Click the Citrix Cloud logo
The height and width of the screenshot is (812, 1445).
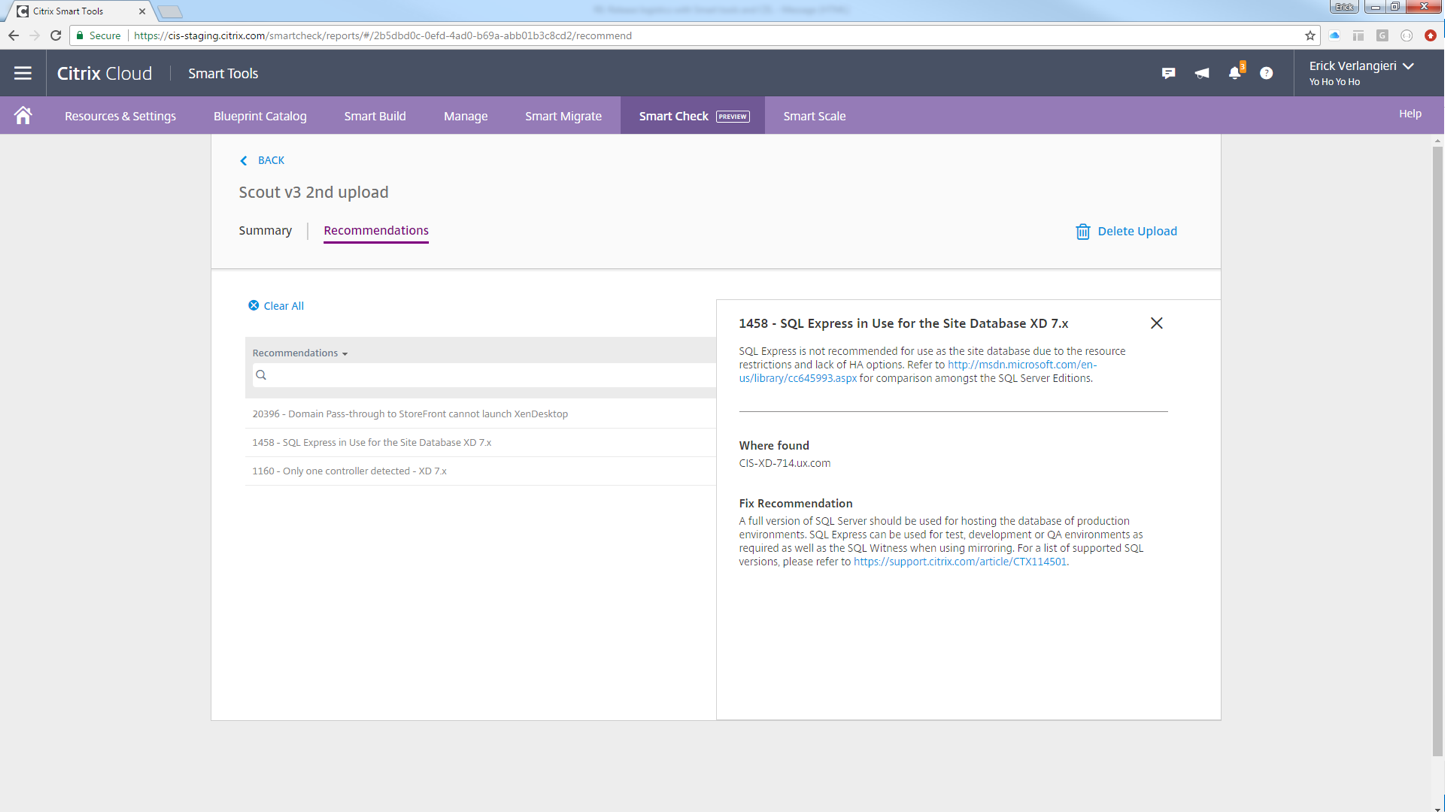pos(105,73)
